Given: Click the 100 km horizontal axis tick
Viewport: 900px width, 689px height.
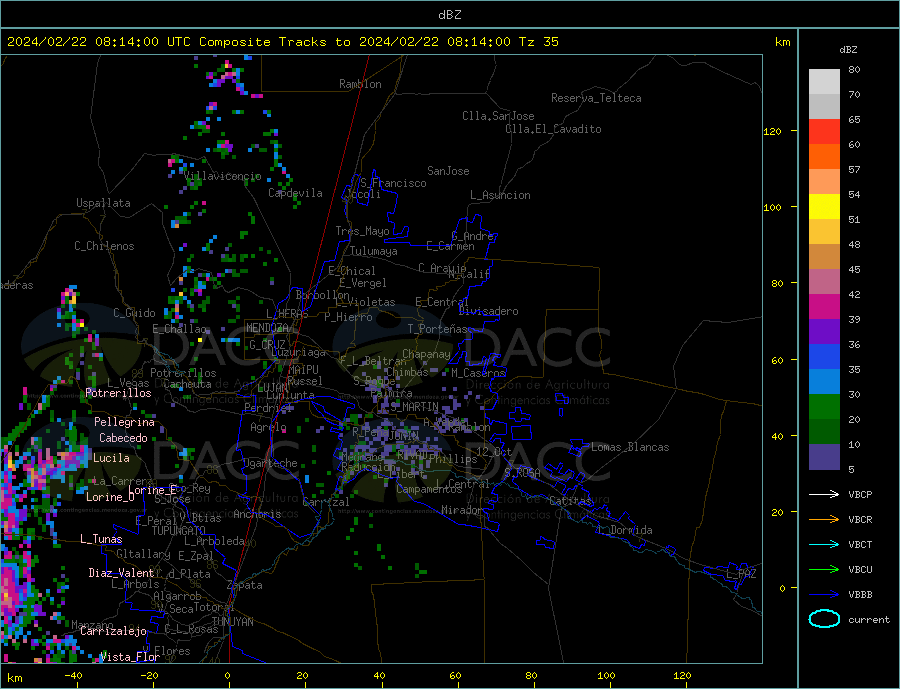Looking at the screenshot, I should point(606,676).
